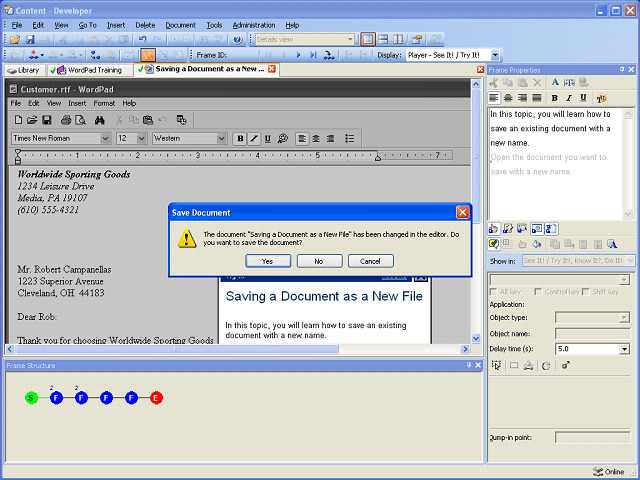Click the Start frame S node

coord(31,398)
